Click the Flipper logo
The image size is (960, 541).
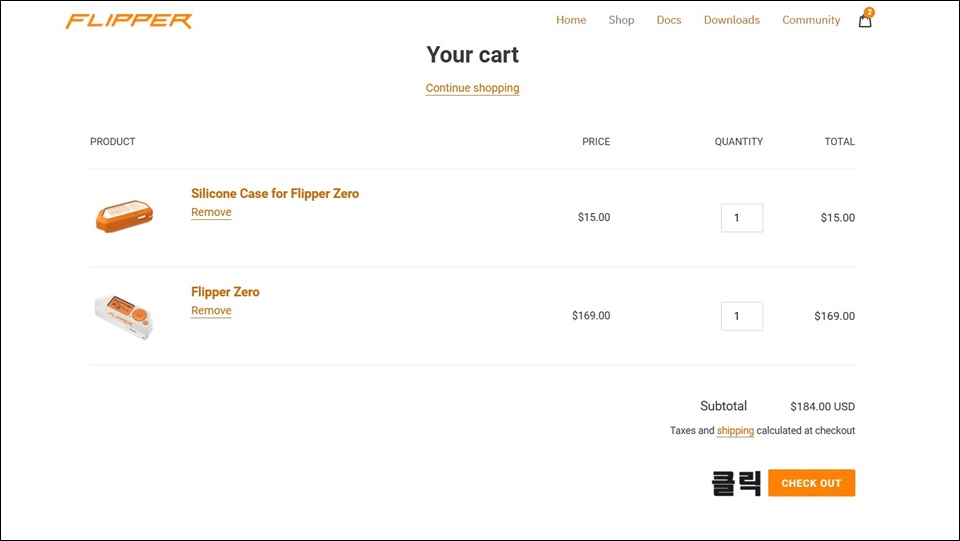(129, 21)
